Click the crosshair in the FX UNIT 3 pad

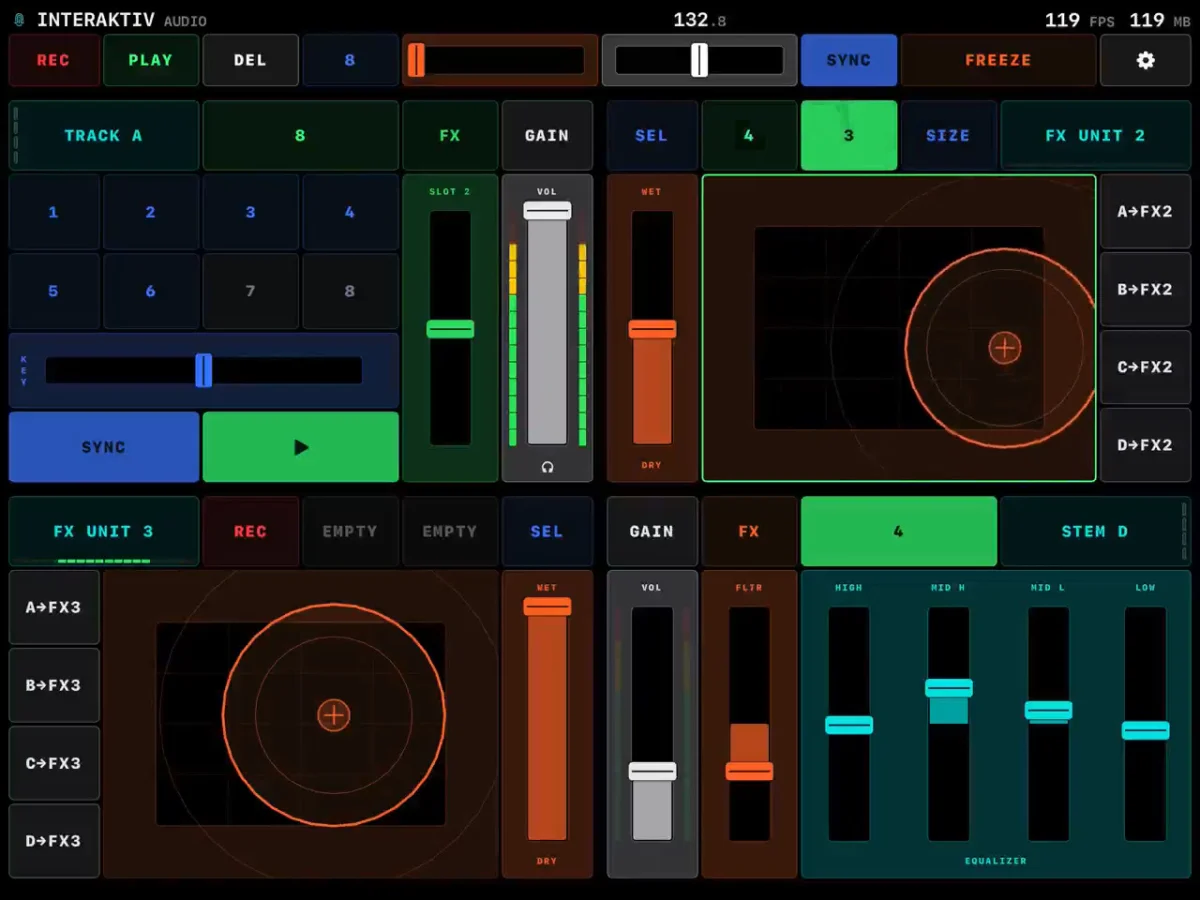333,715
